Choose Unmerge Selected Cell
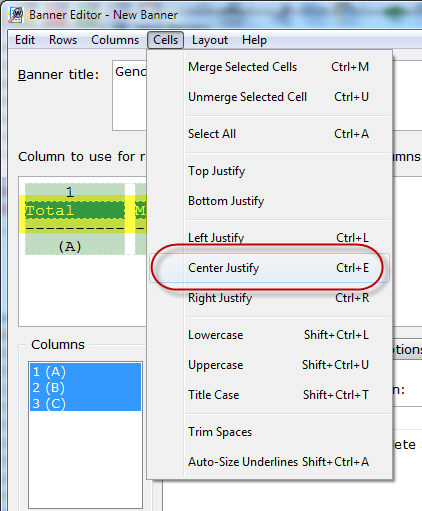 tap(270, 97)
